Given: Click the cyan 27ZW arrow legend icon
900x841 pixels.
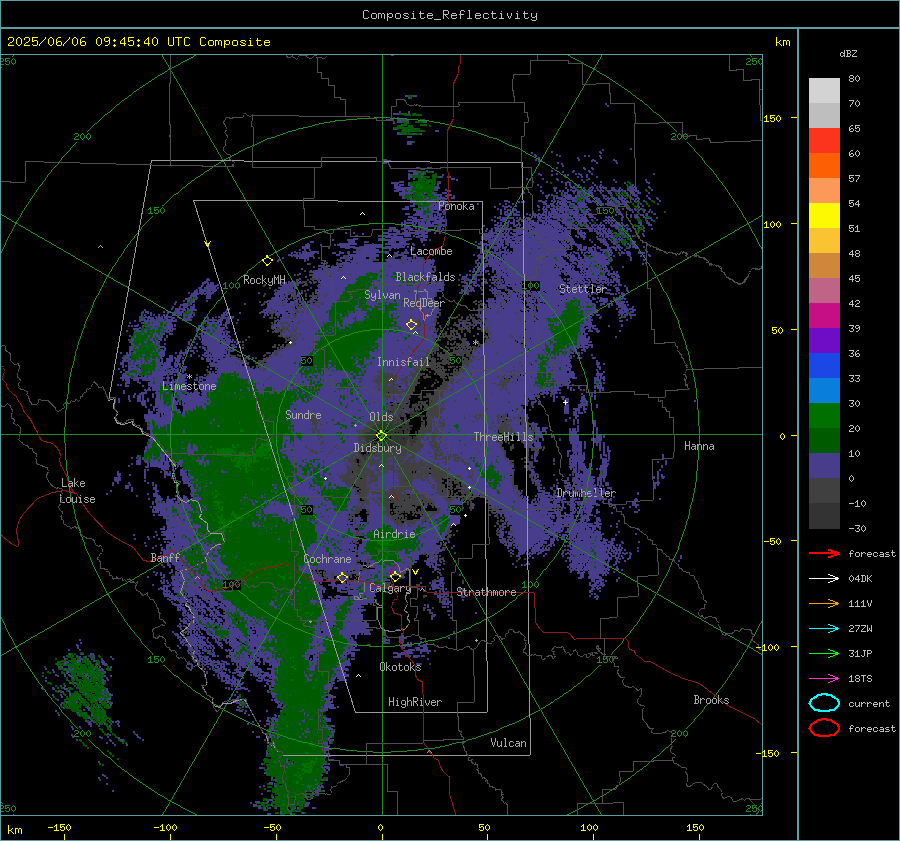Looking at the screenshot, I should (x=824, y=629).
